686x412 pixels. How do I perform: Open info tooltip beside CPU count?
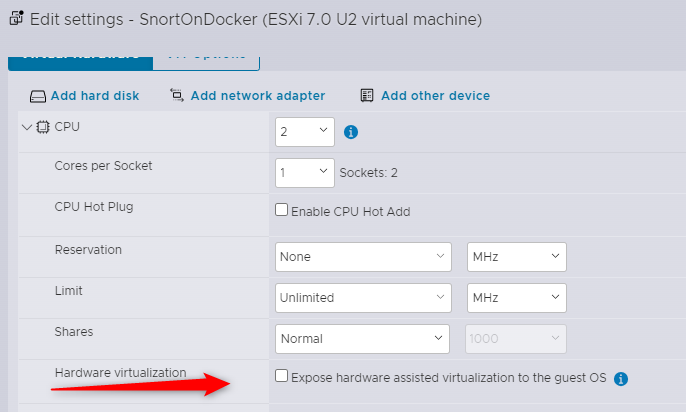351,131
